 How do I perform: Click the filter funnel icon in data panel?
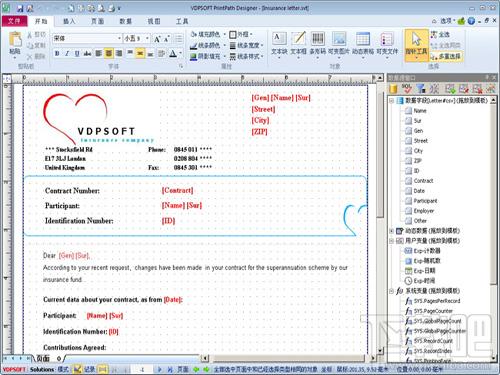click(x=421, y=89)
